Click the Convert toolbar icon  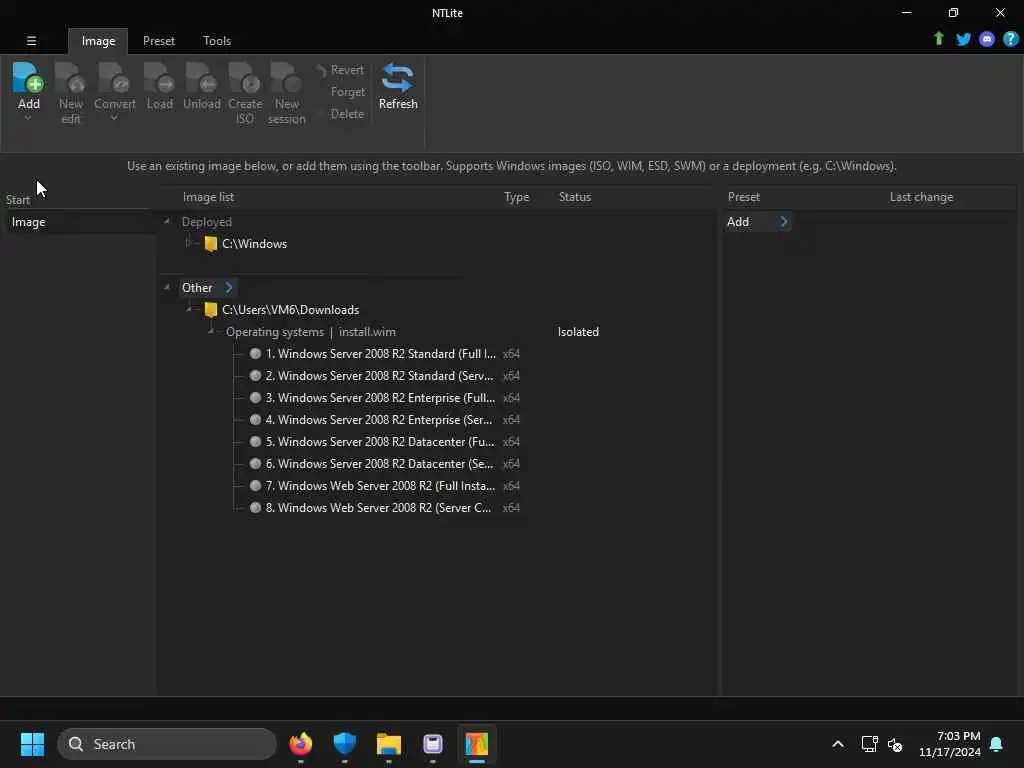[x=114, y=78]
